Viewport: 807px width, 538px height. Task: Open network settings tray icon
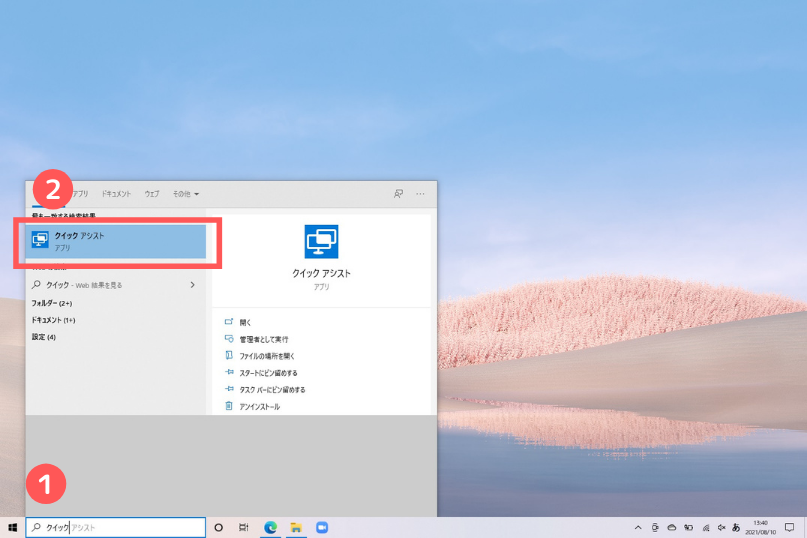tap(706, 528)
